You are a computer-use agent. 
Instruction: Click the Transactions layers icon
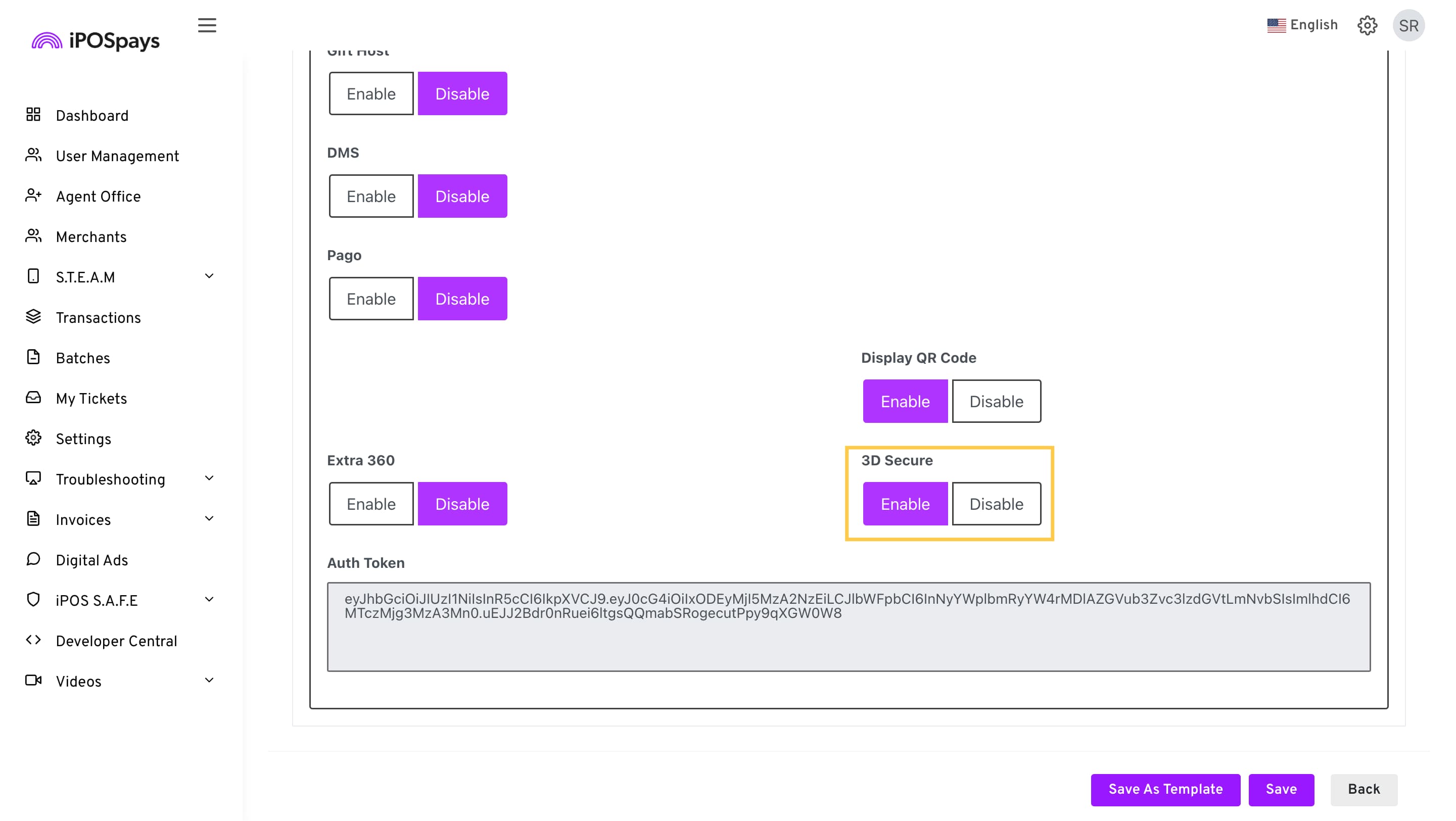tap(33, 317)
